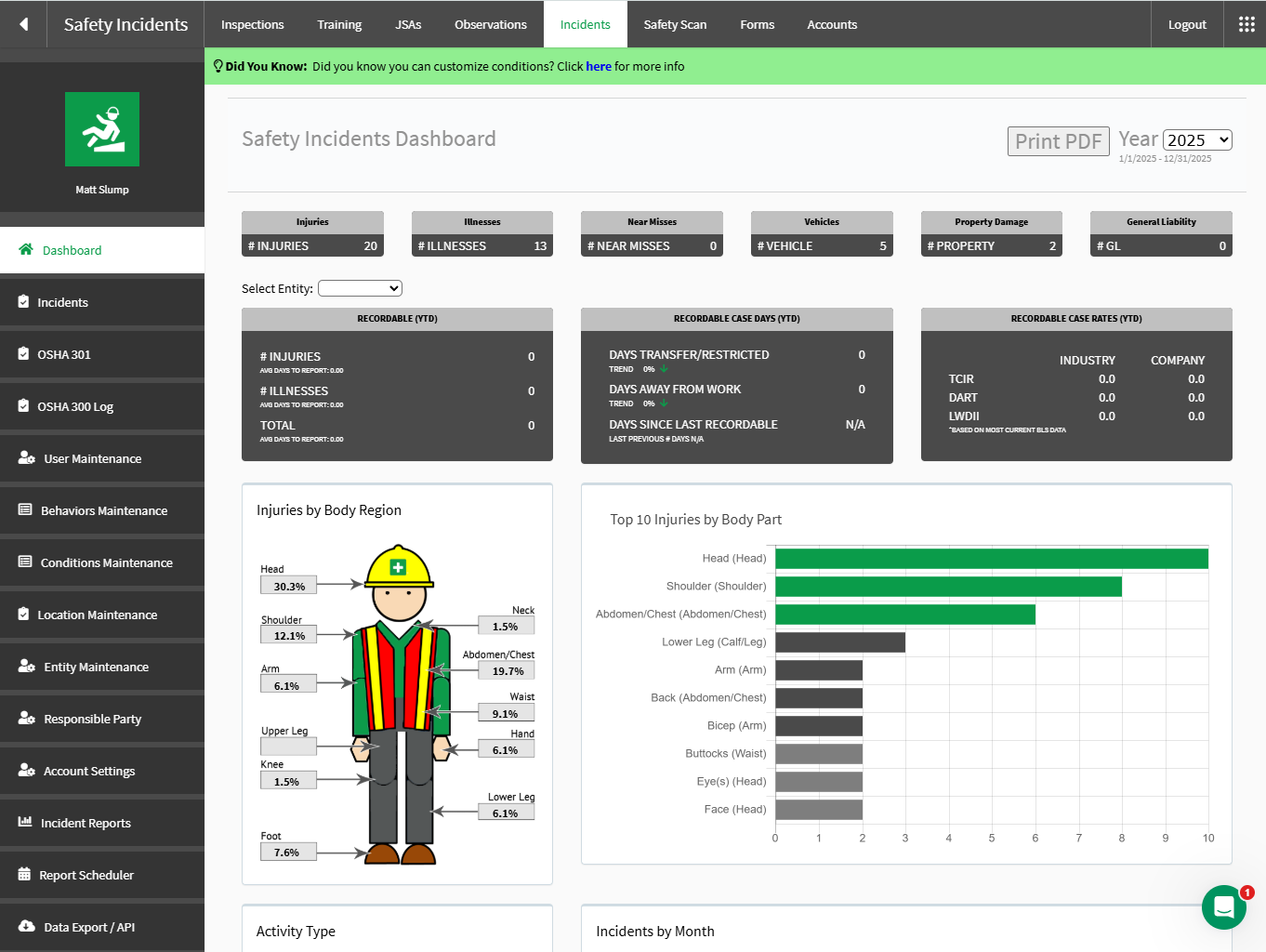
Task: Click the TCIR row label
Action: coord(961,379)
